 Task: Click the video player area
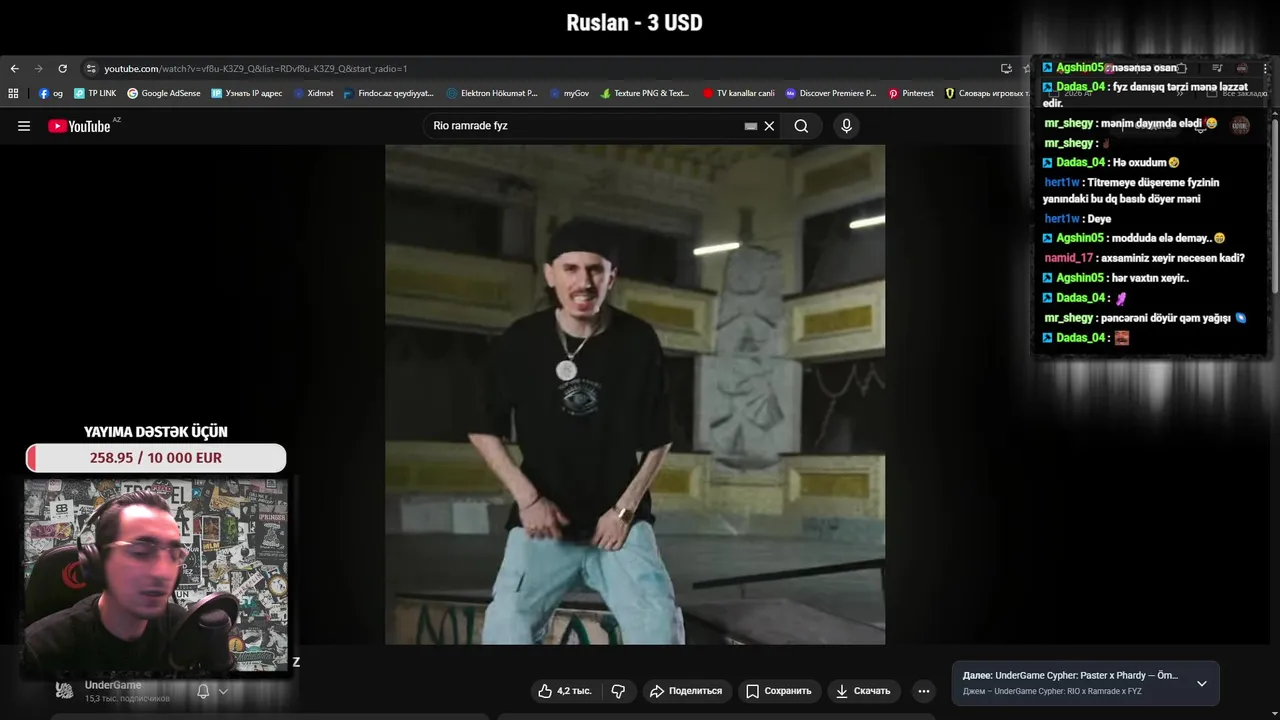click(635, 395)
